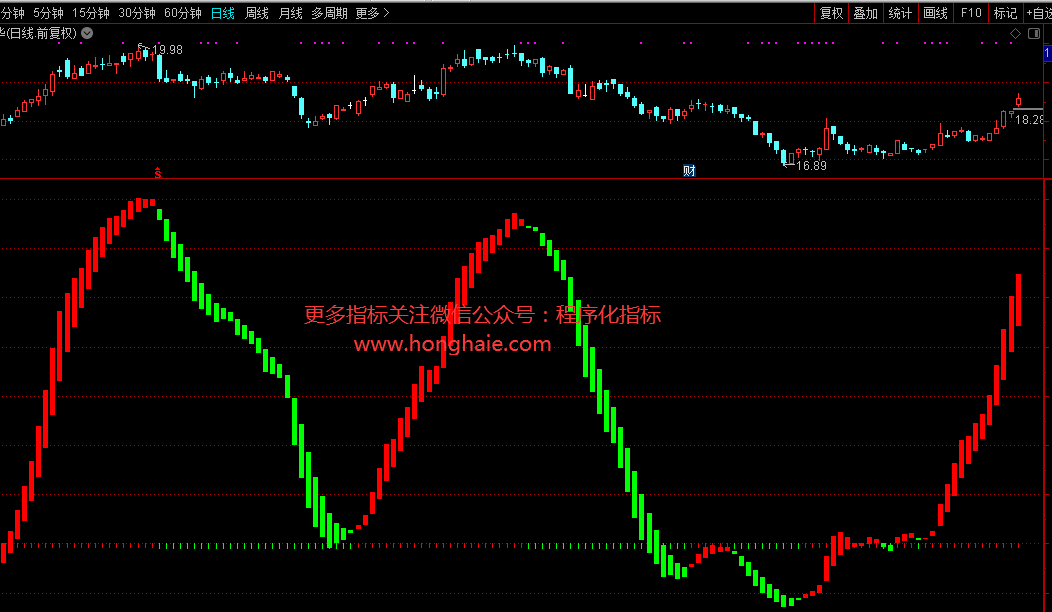Open the chart title dropdown arrow
Screen dimensions: 1052x612
point(87,33)
